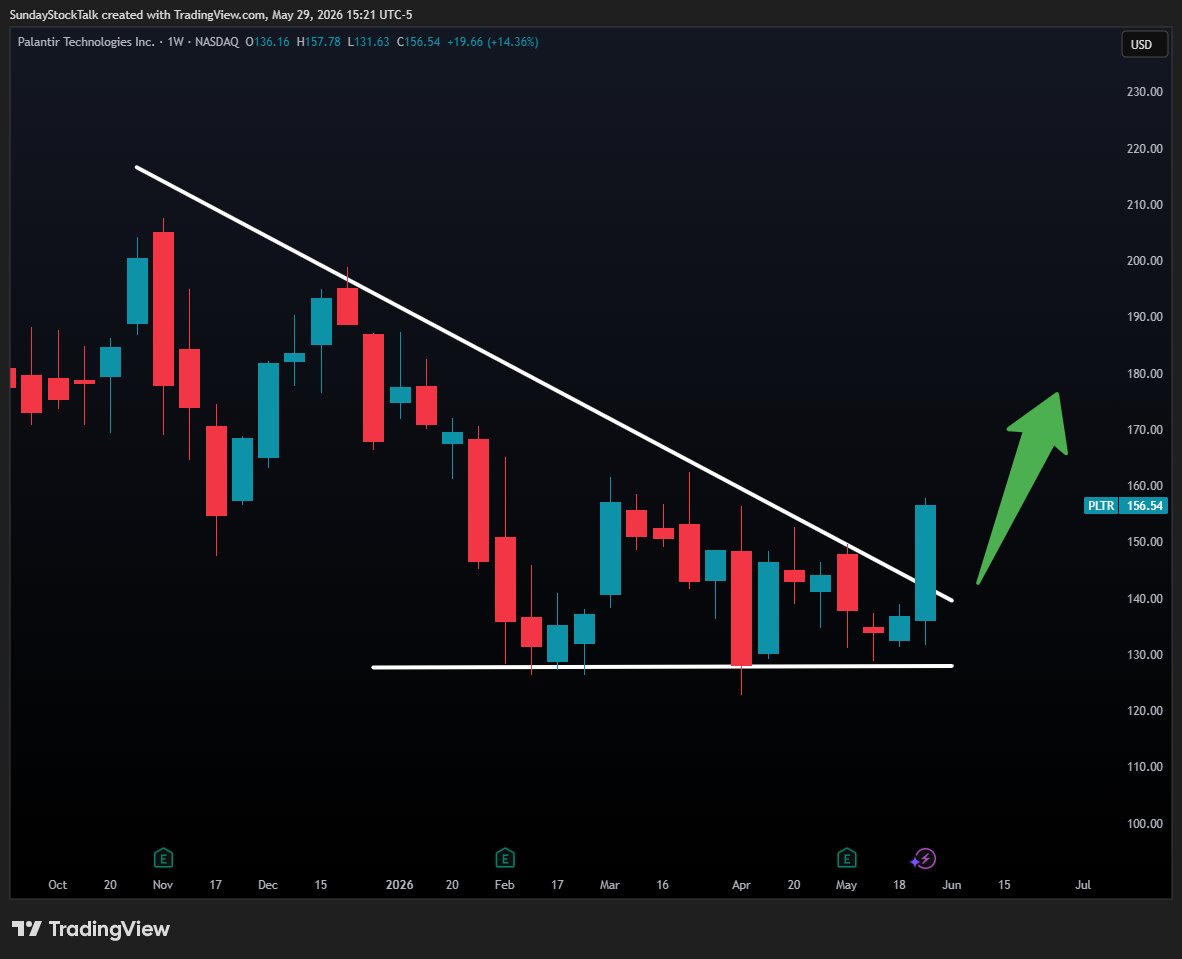
Task: Click the earnings E marker above Nov
Action: pyautogui.click(x=163, y=858)
